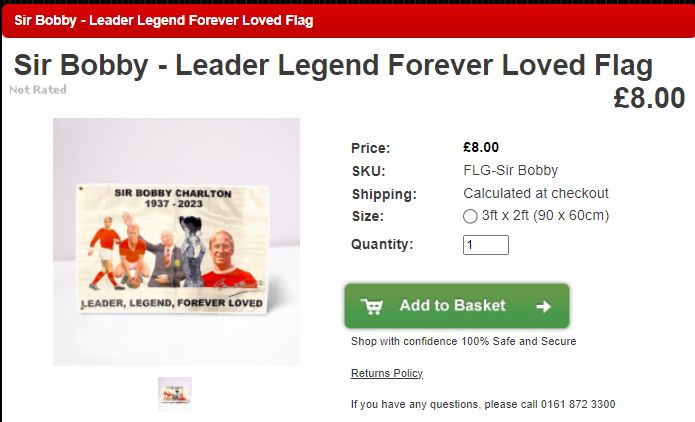The image size is (695, 422).
Task: Click the white arrow icon on Add to Basket
Action: [x=543, y=306]
